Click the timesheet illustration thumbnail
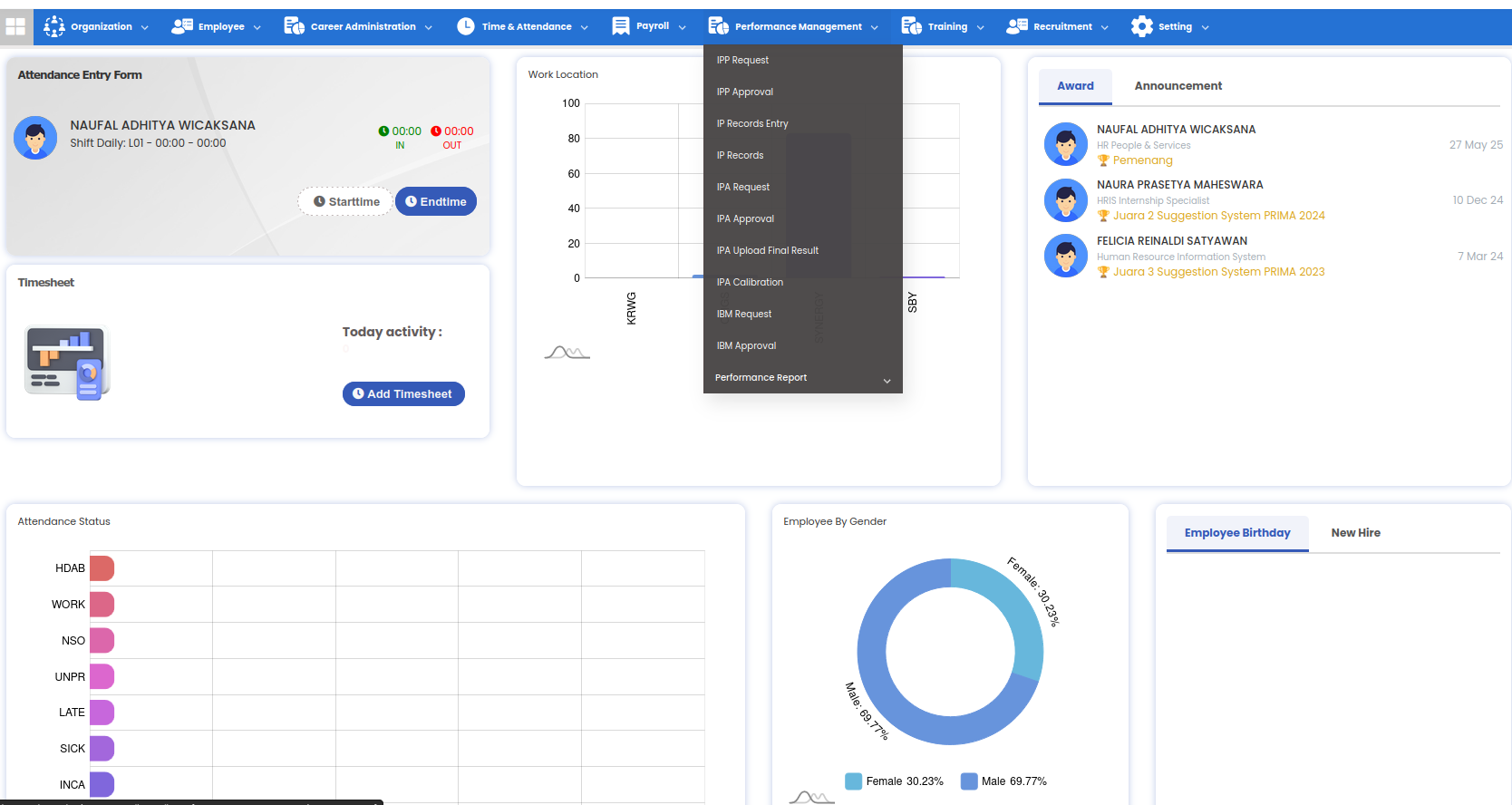Image resolution: width=1512 pixels, height=805 pixels. coord(67,363)
